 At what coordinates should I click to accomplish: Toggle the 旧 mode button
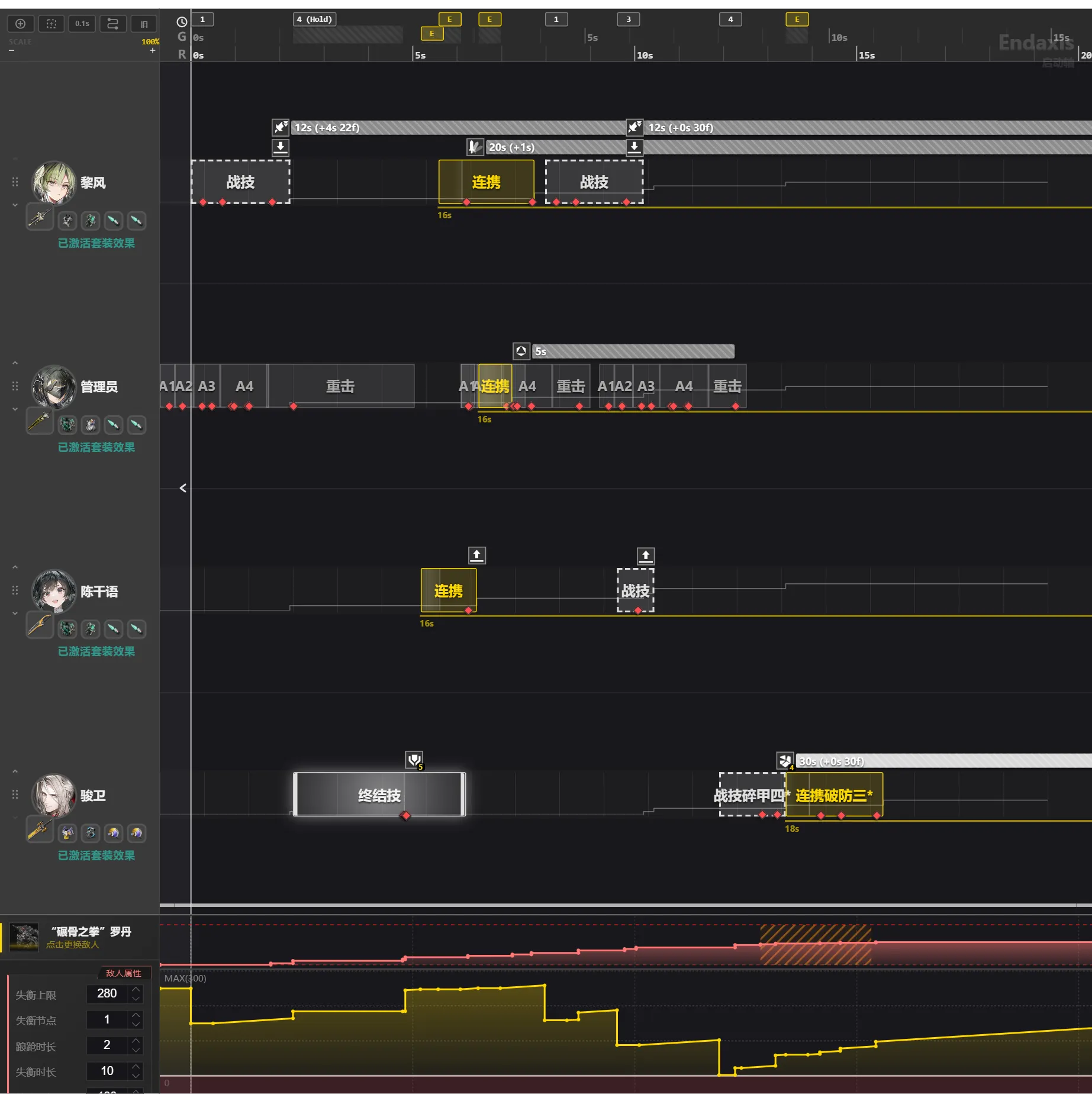[144, 24]
